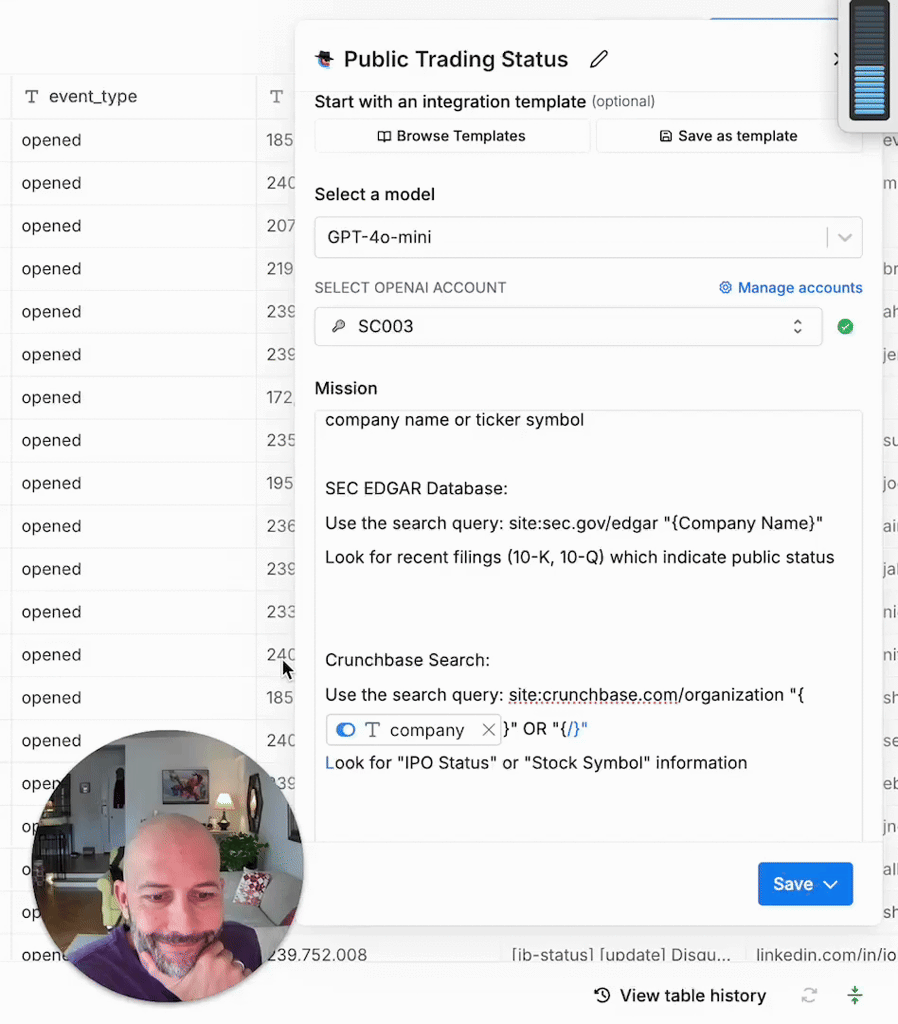Toggle the switch on the company variable token
Screen dimensions: 898x1024
pyautogui.click(x=346, y=730)
